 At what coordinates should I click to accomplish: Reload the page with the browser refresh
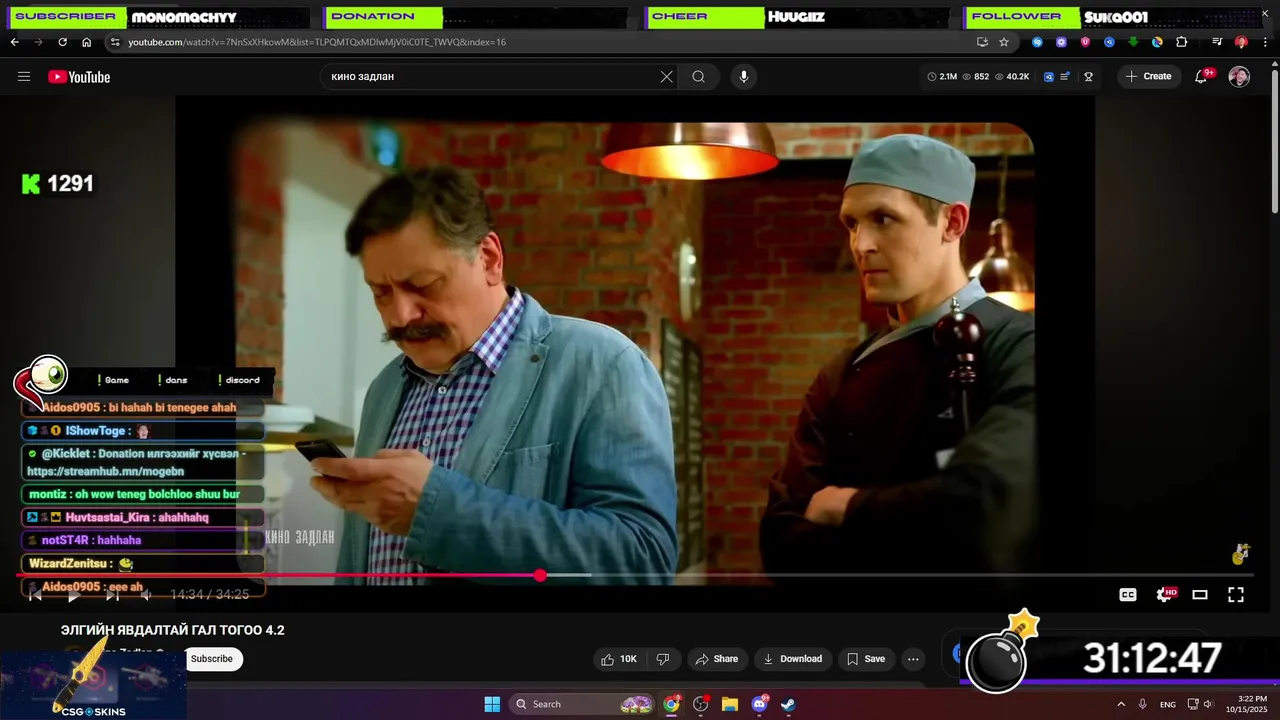point(62,42)
